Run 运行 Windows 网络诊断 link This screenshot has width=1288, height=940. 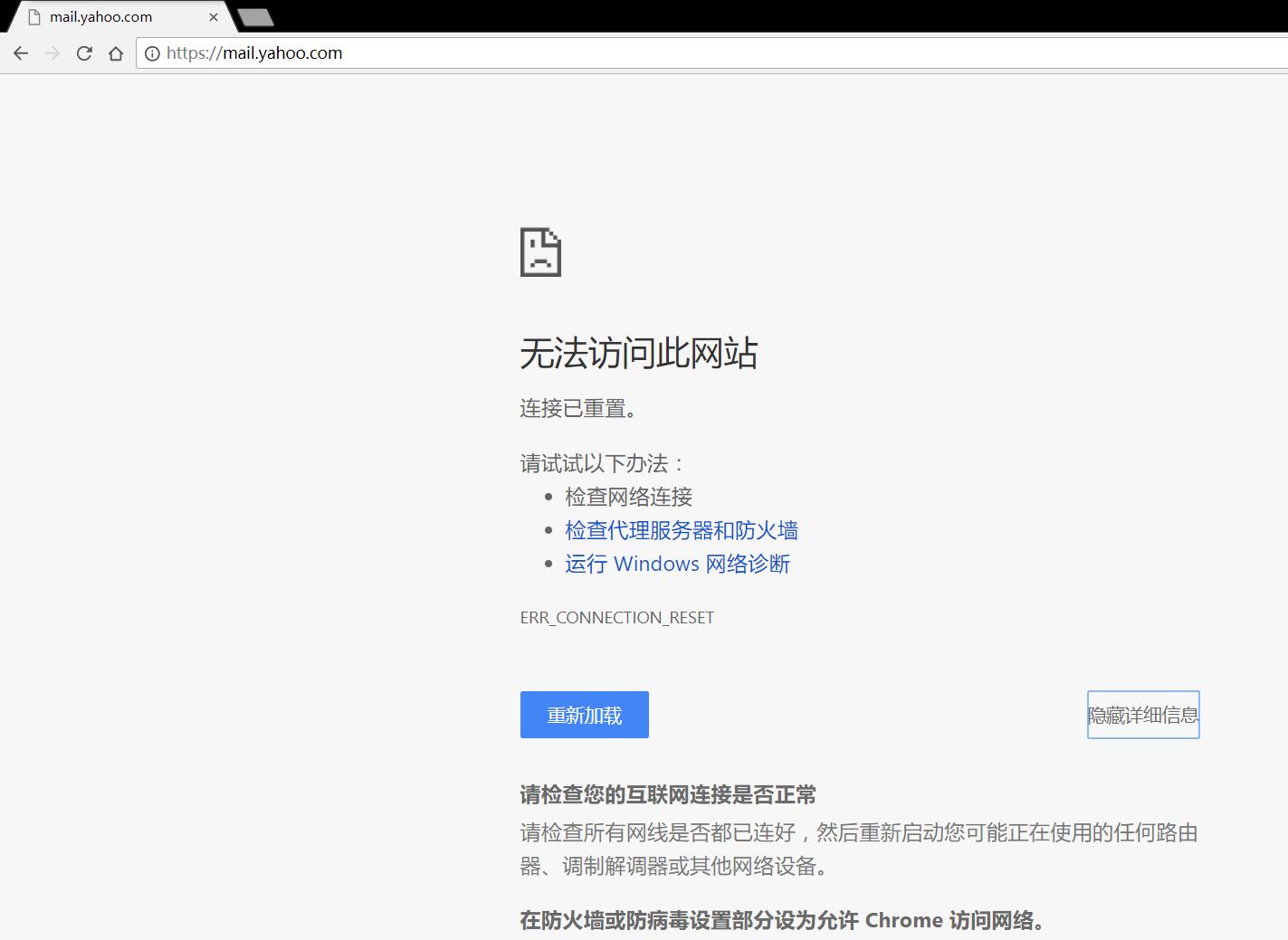pyautogui.click(x=677, y=564)
